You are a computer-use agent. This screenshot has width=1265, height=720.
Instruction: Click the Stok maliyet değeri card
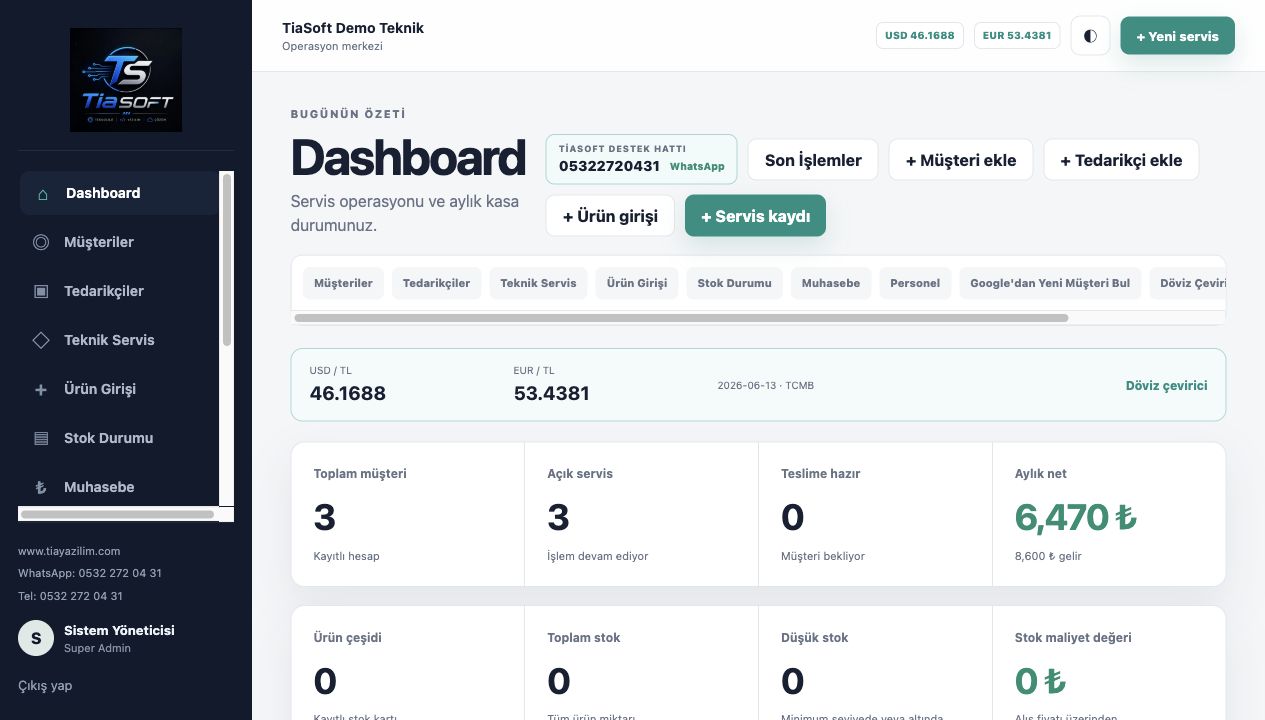1109,663
